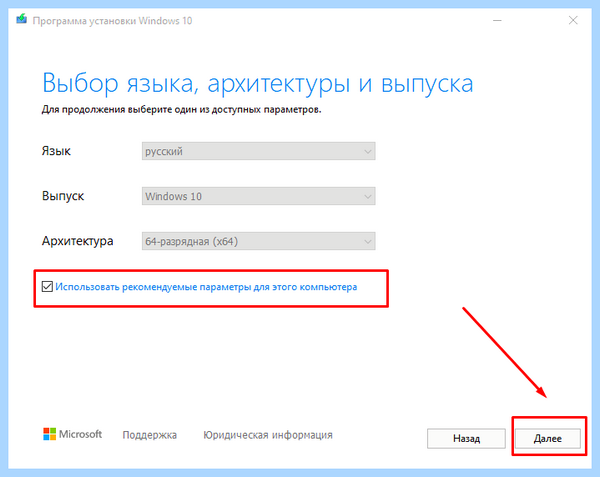Close the Windows 10 setup window
Image resolution: width=600 pixels, height=477 pixels.
[x=573, y=20]
